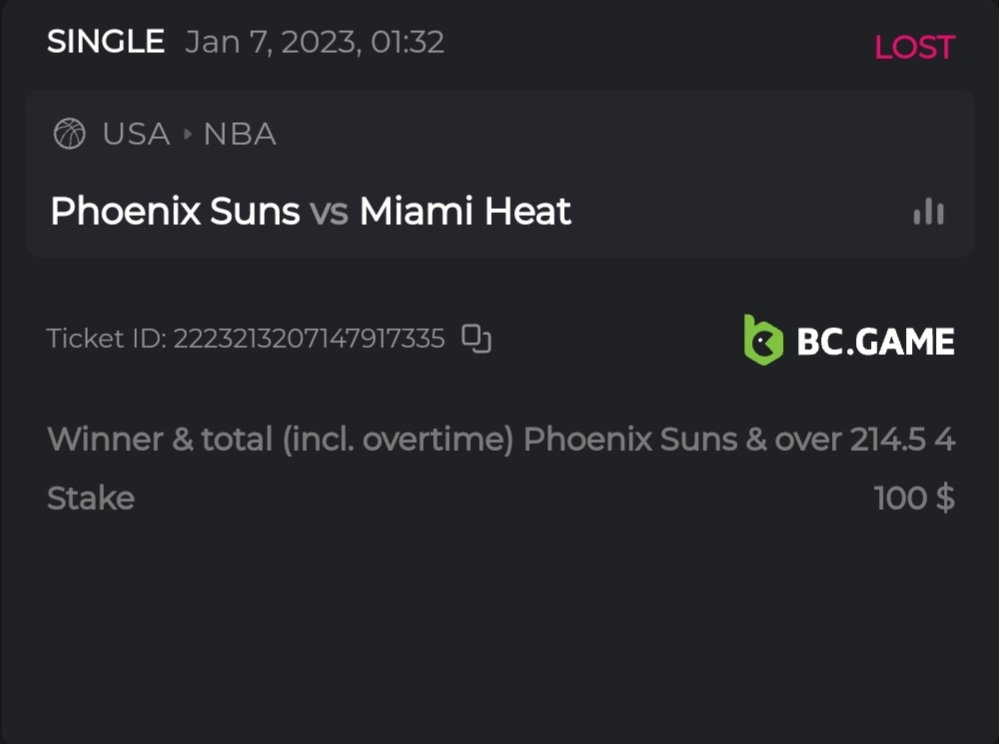Click the LOST bet status label

(x=914, y=47)
